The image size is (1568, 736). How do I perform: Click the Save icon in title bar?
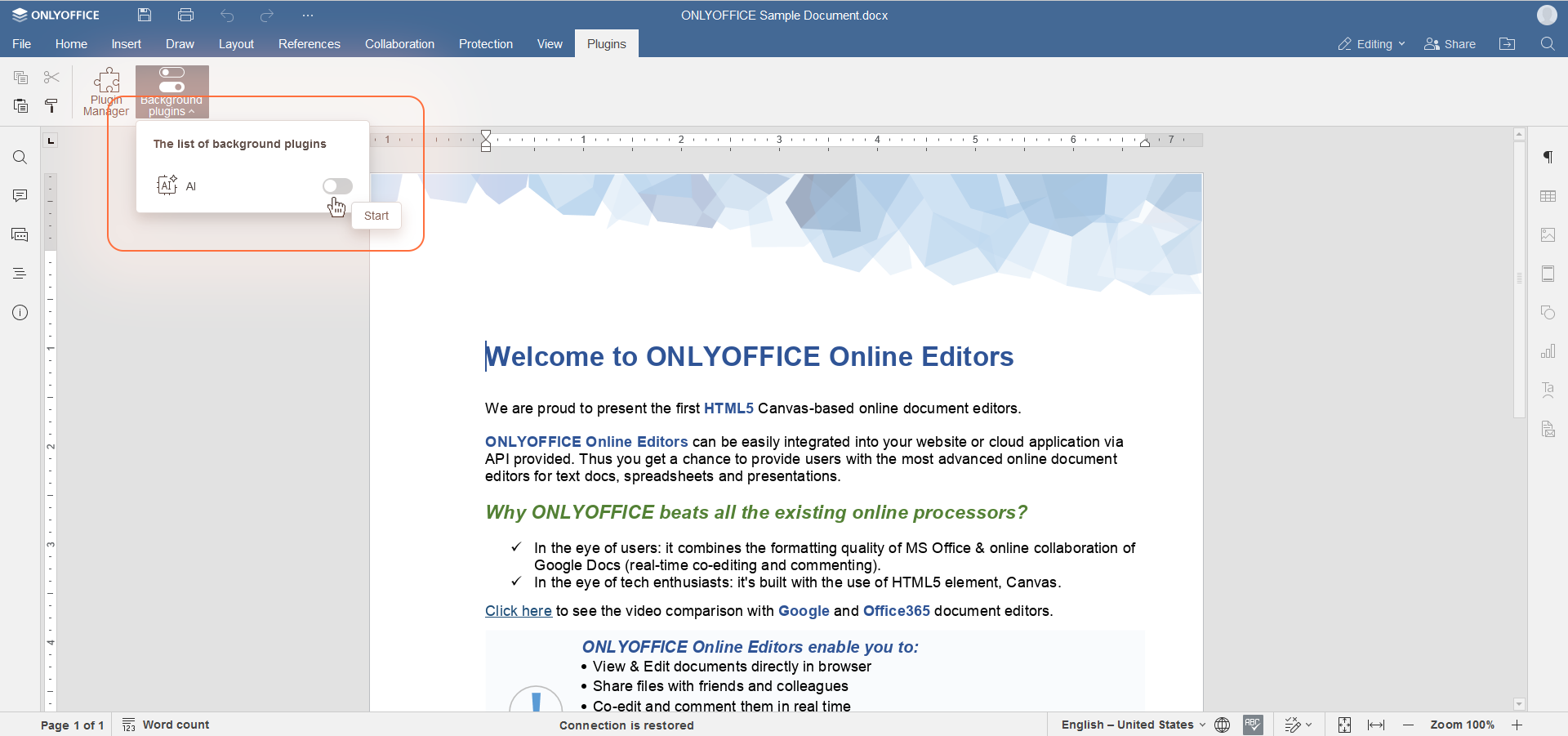[x=145, y=15]
